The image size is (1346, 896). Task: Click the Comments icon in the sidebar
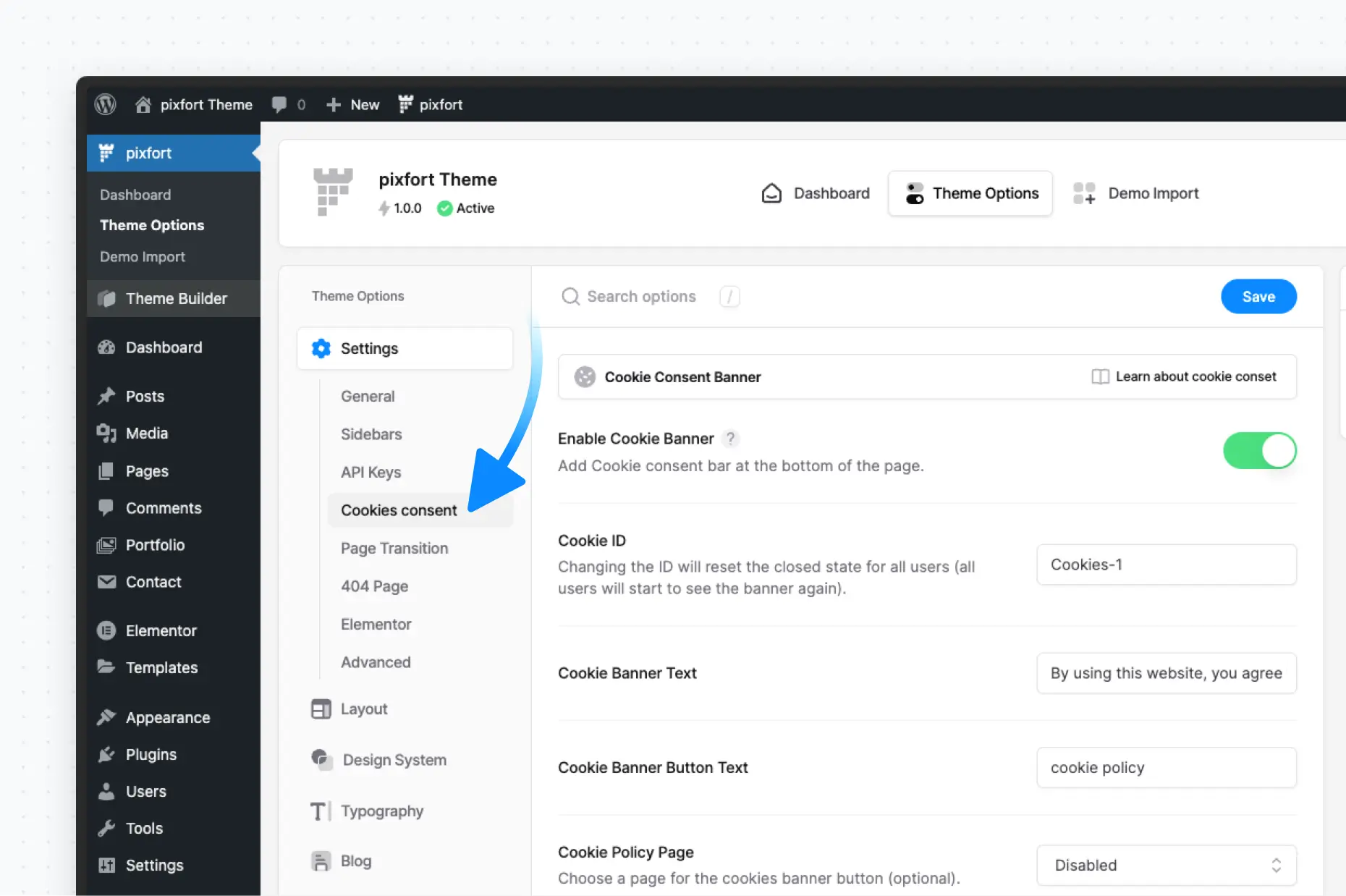pos(106,507)
